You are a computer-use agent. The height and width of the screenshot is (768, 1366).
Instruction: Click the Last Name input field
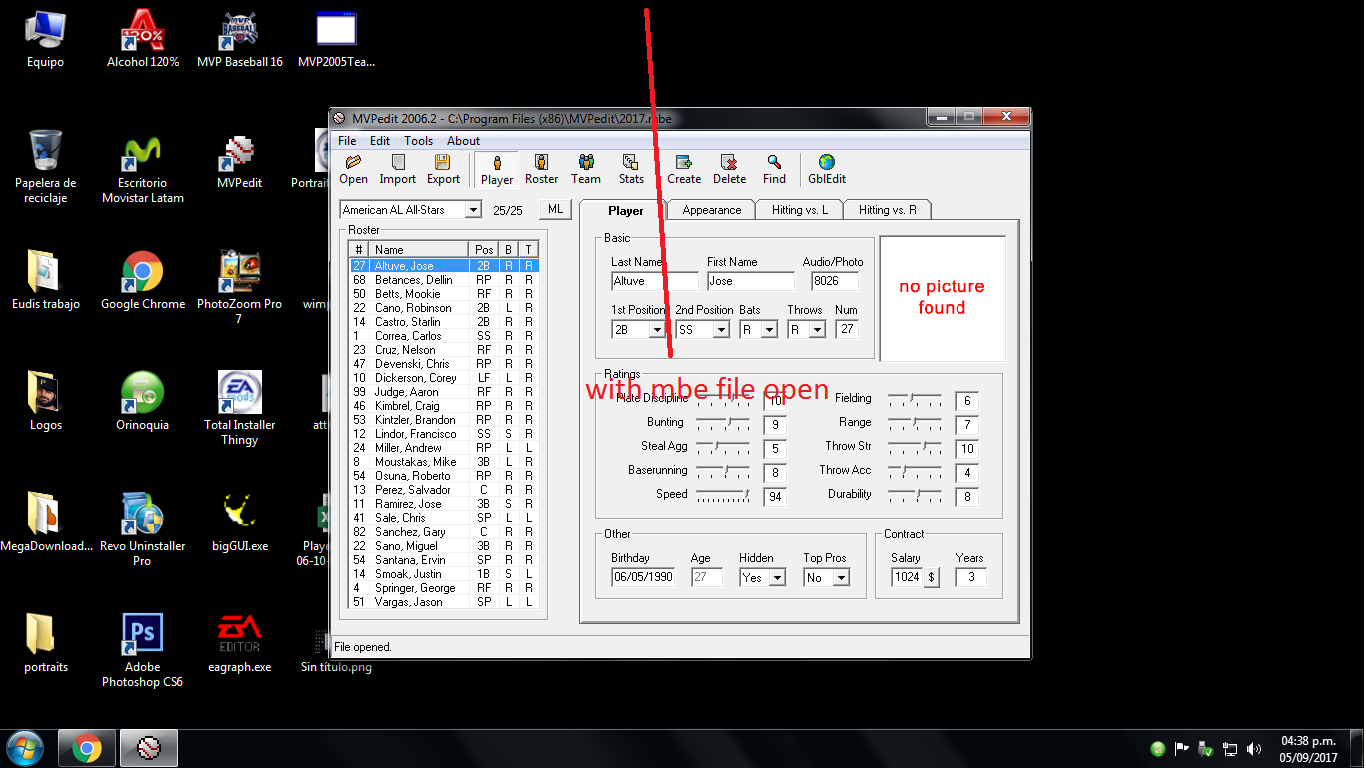tap(655, 282)
